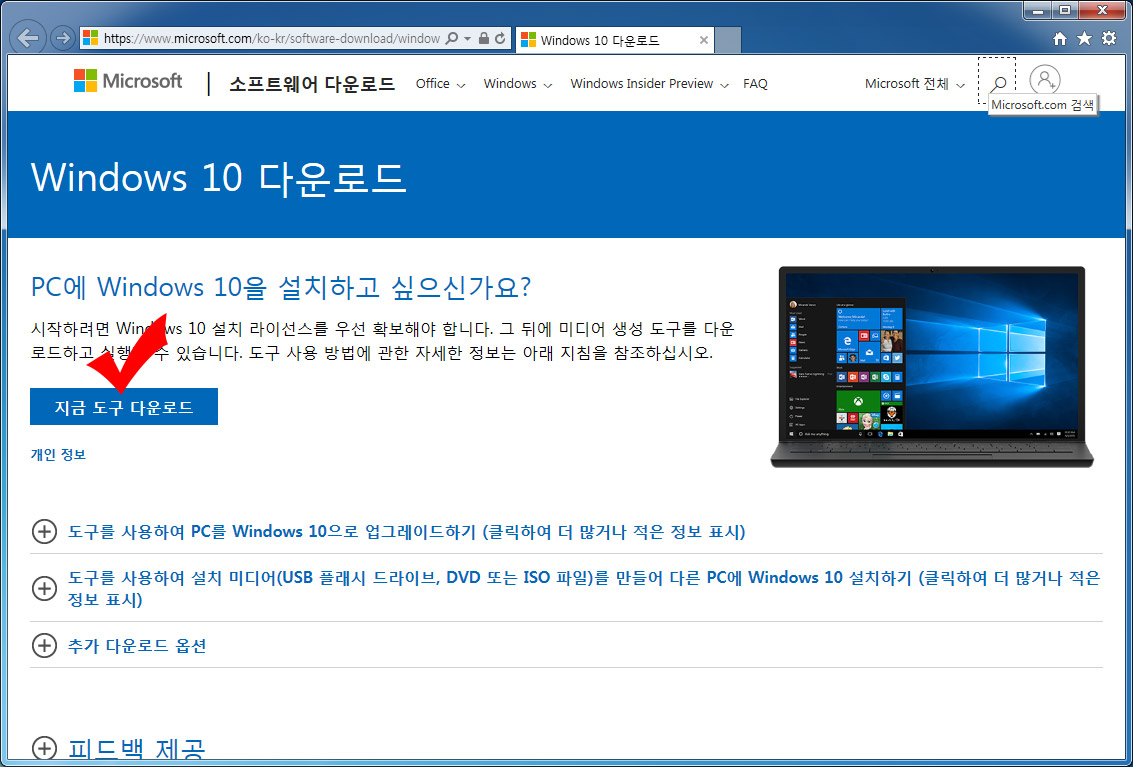Click the security lock icon in address bar
Screen dimensions: 1133x767
click(484, 38)
